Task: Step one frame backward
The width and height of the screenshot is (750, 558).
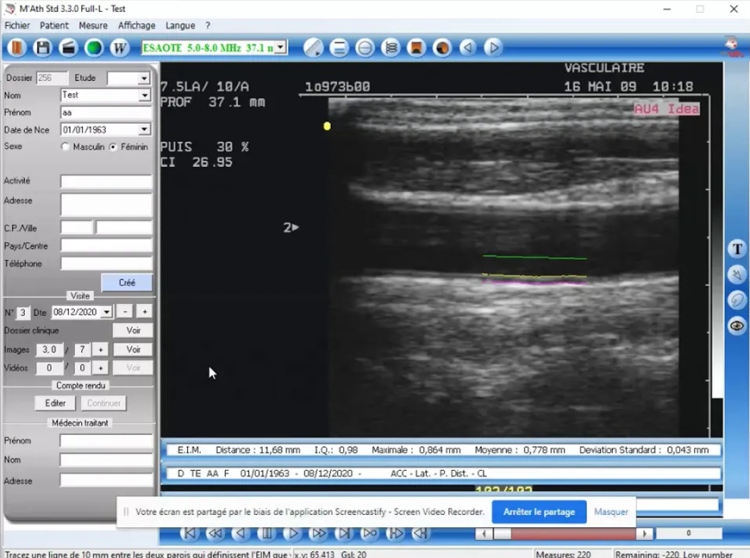Action: pos(242,533)
